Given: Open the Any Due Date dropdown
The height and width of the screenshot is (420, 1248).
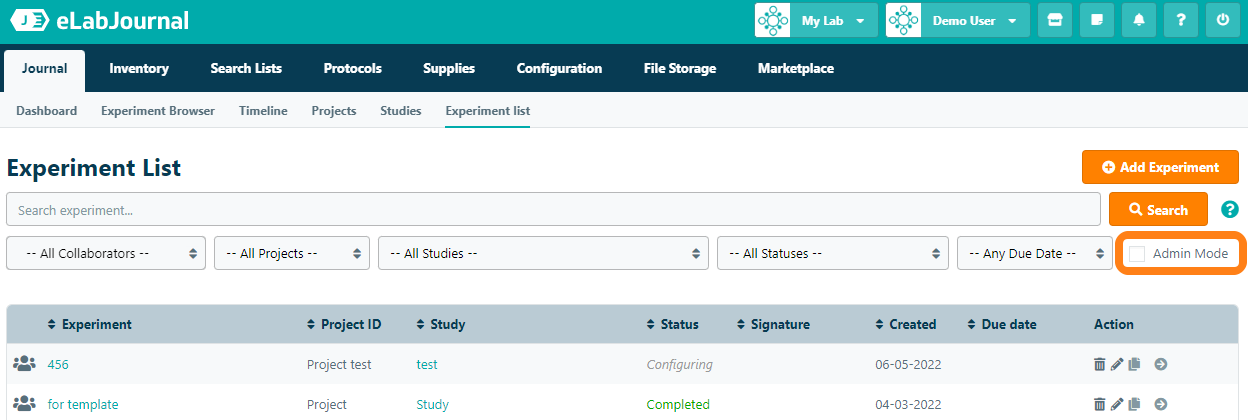Looking at the screenshot, I should click(1034, 254).
